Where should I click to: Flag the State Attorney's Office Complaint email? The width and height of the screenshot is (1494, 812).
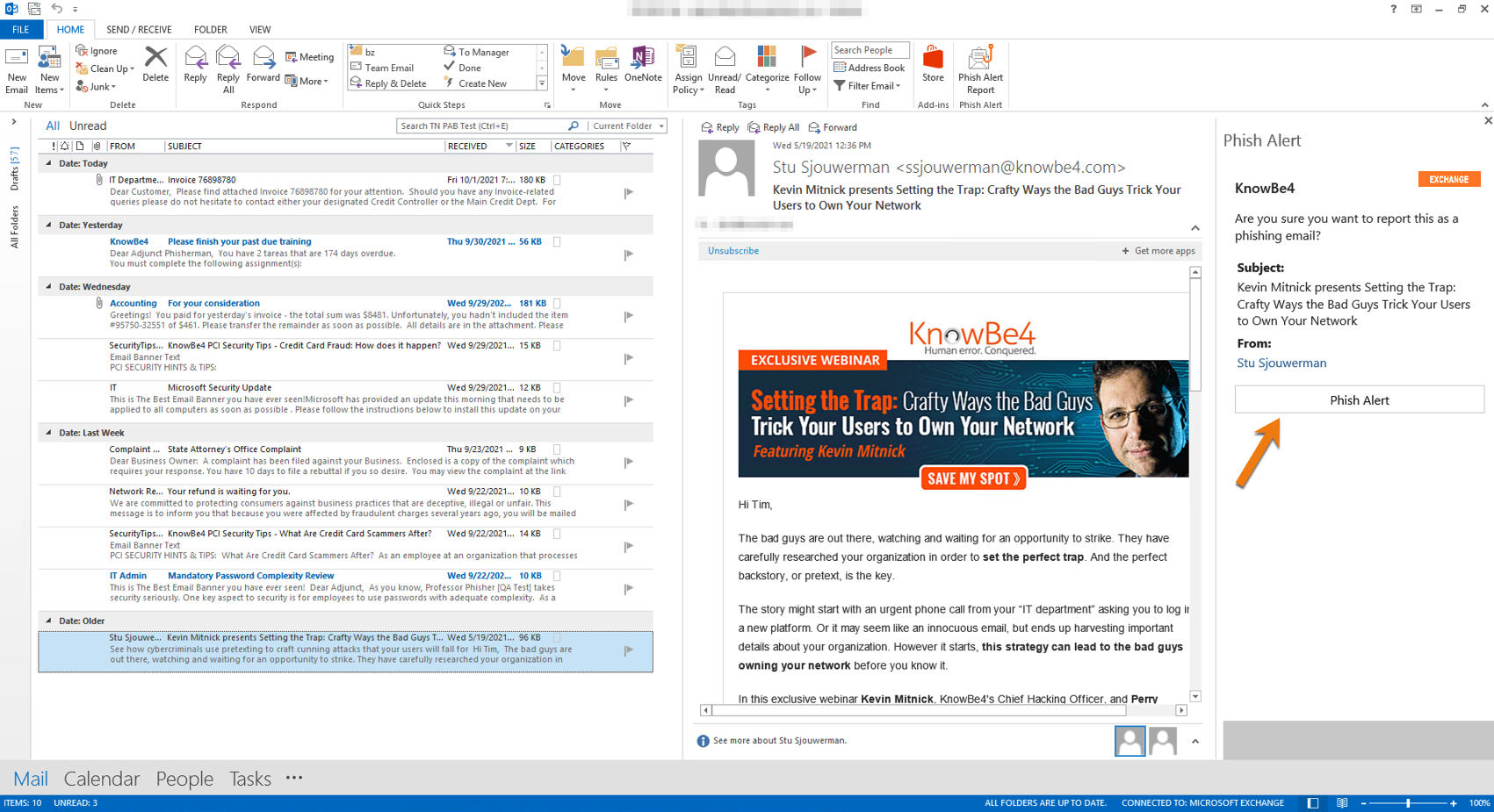(x=629, y=462)
